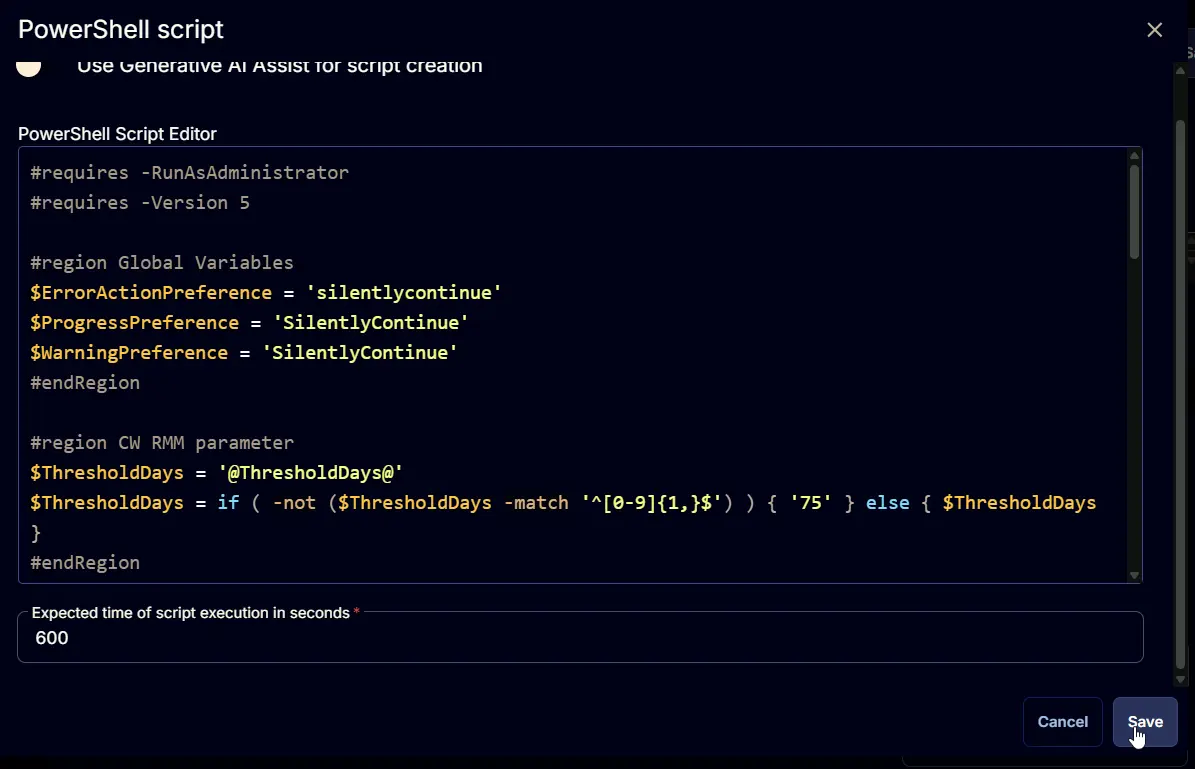Toggle Generative AI Assist for script creation
Screen dimensions: 1195x769
(29, 67)
